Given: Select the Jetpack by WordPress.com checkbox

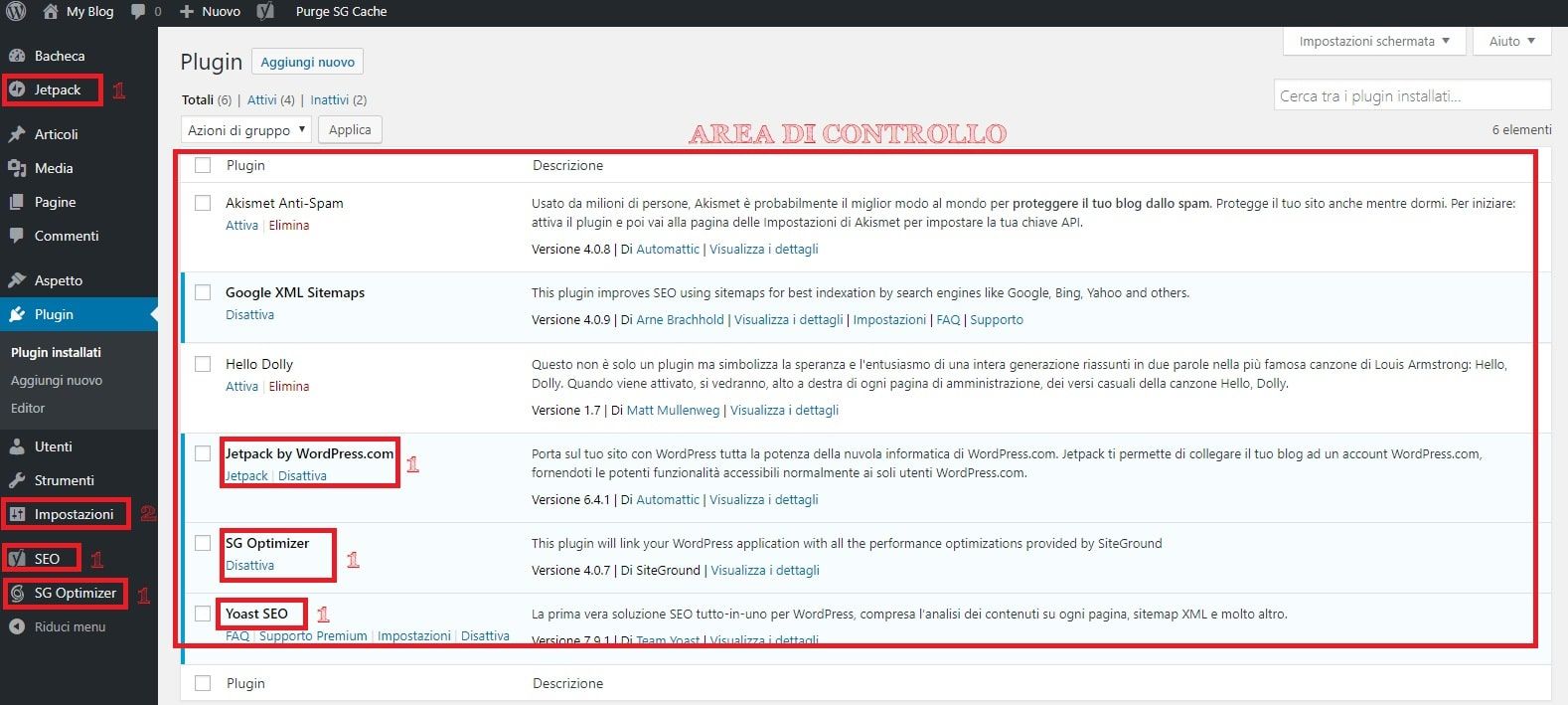Looking at the screenshot, I should (x=203, y=453).
